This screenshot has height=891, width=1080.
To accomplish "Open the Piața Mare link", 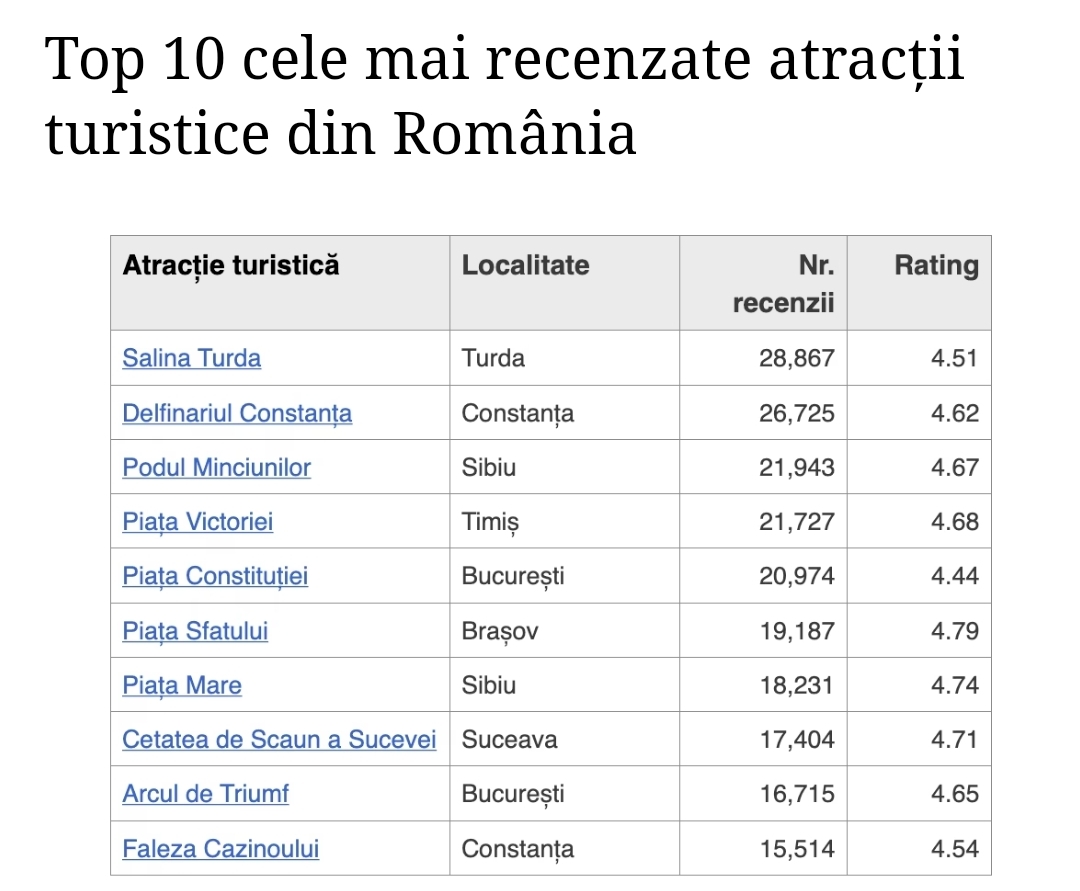I will coord(182,685).
